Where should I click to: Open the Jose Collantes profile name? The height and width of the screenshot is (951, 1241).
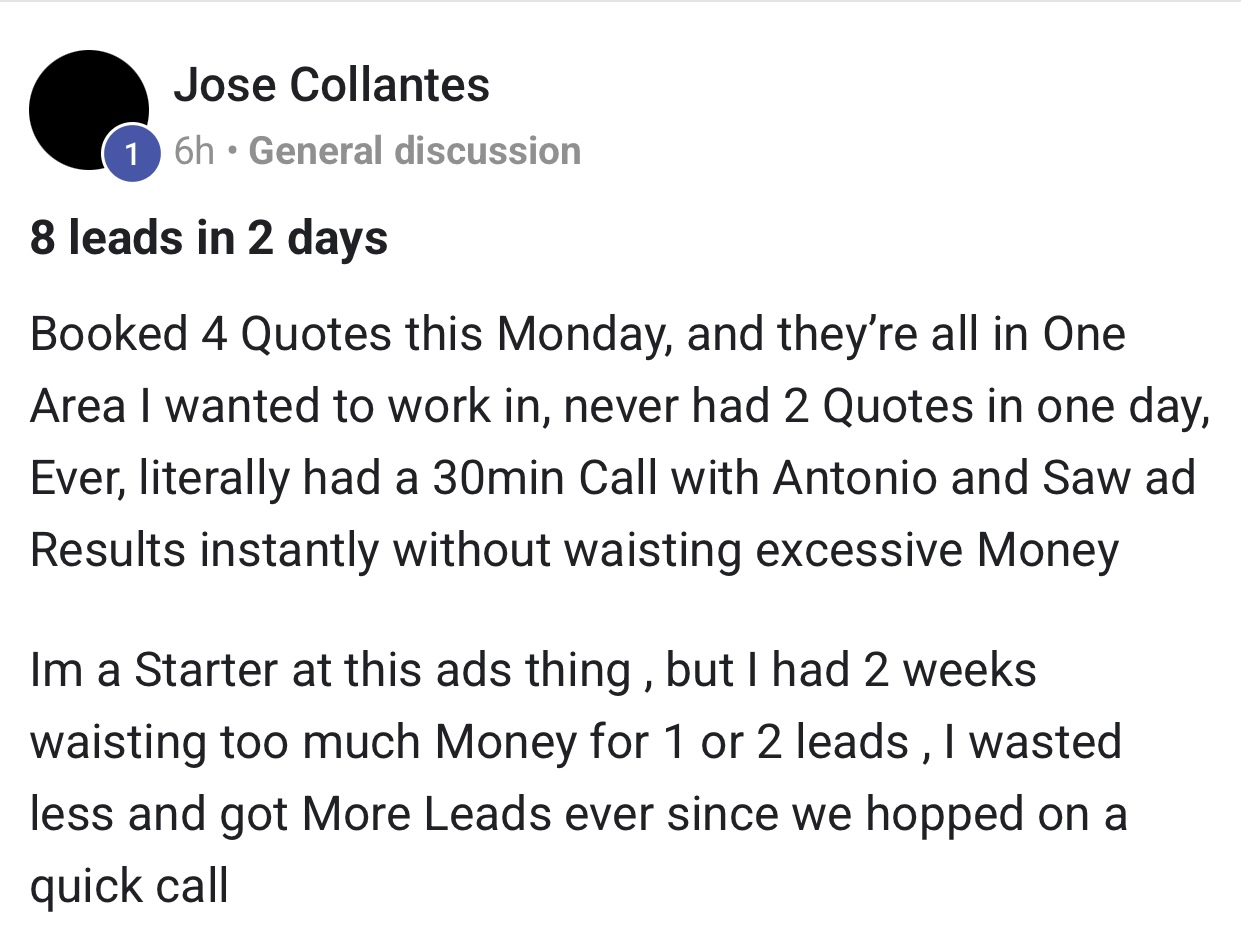coord(332,85)
